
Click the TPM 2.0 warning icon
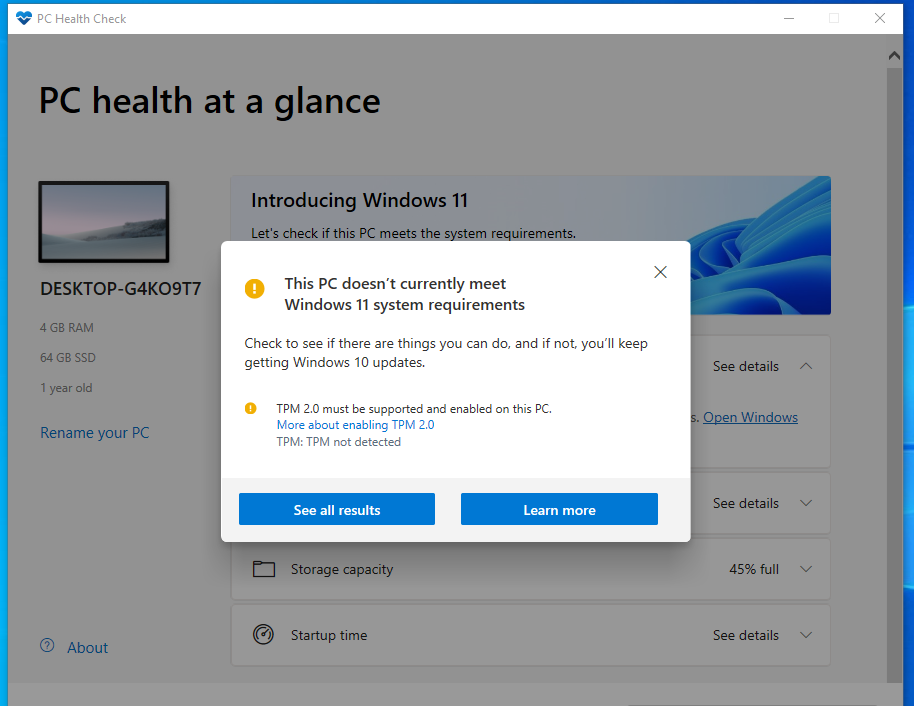251,408
